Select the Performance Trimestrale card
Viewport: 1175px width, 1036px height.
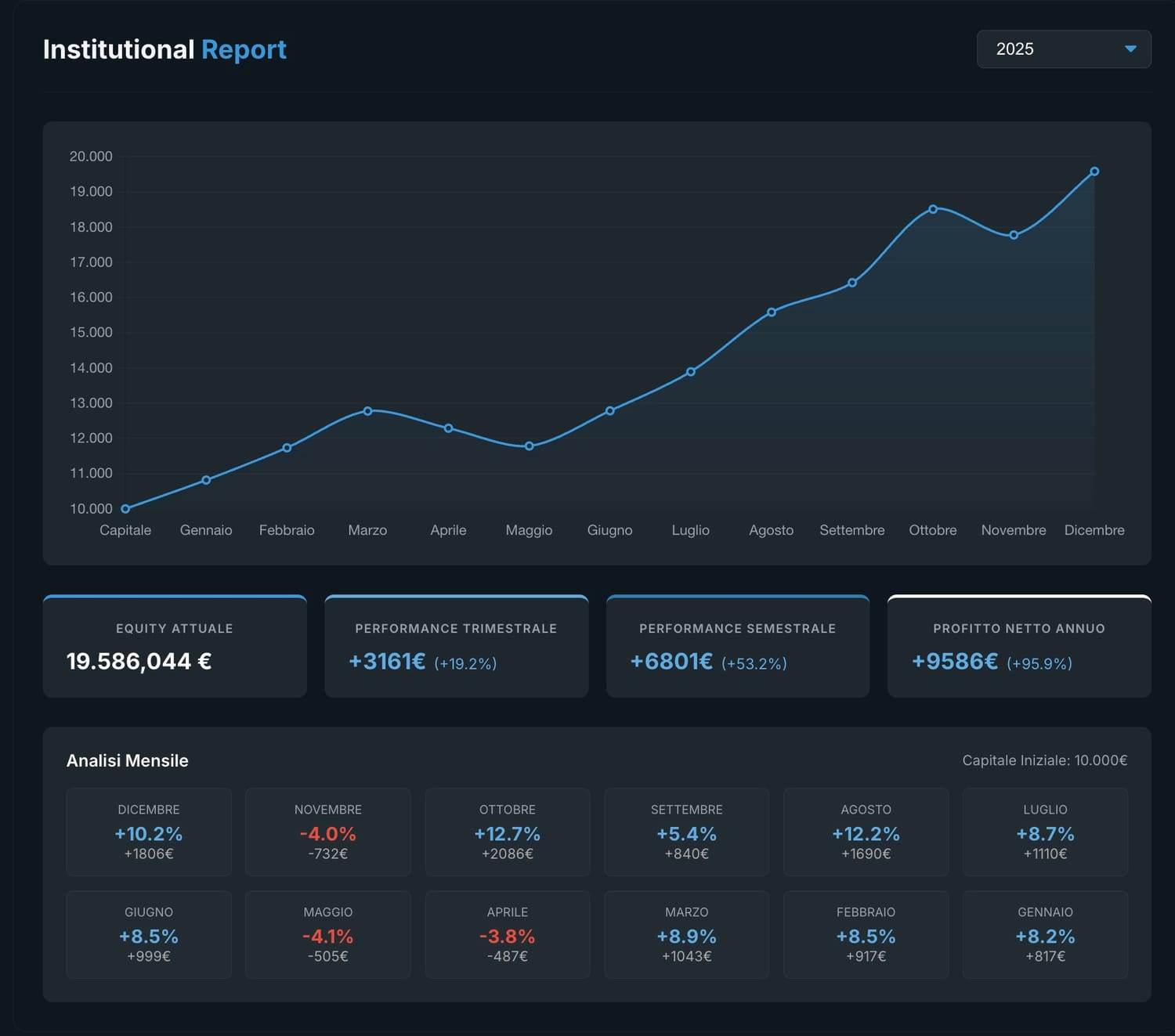click(456, 646)
